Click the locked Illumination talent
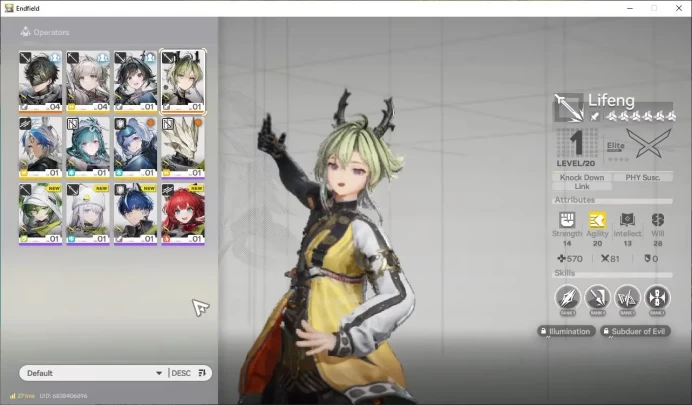The image size is (692, 405). pos(566,331)
